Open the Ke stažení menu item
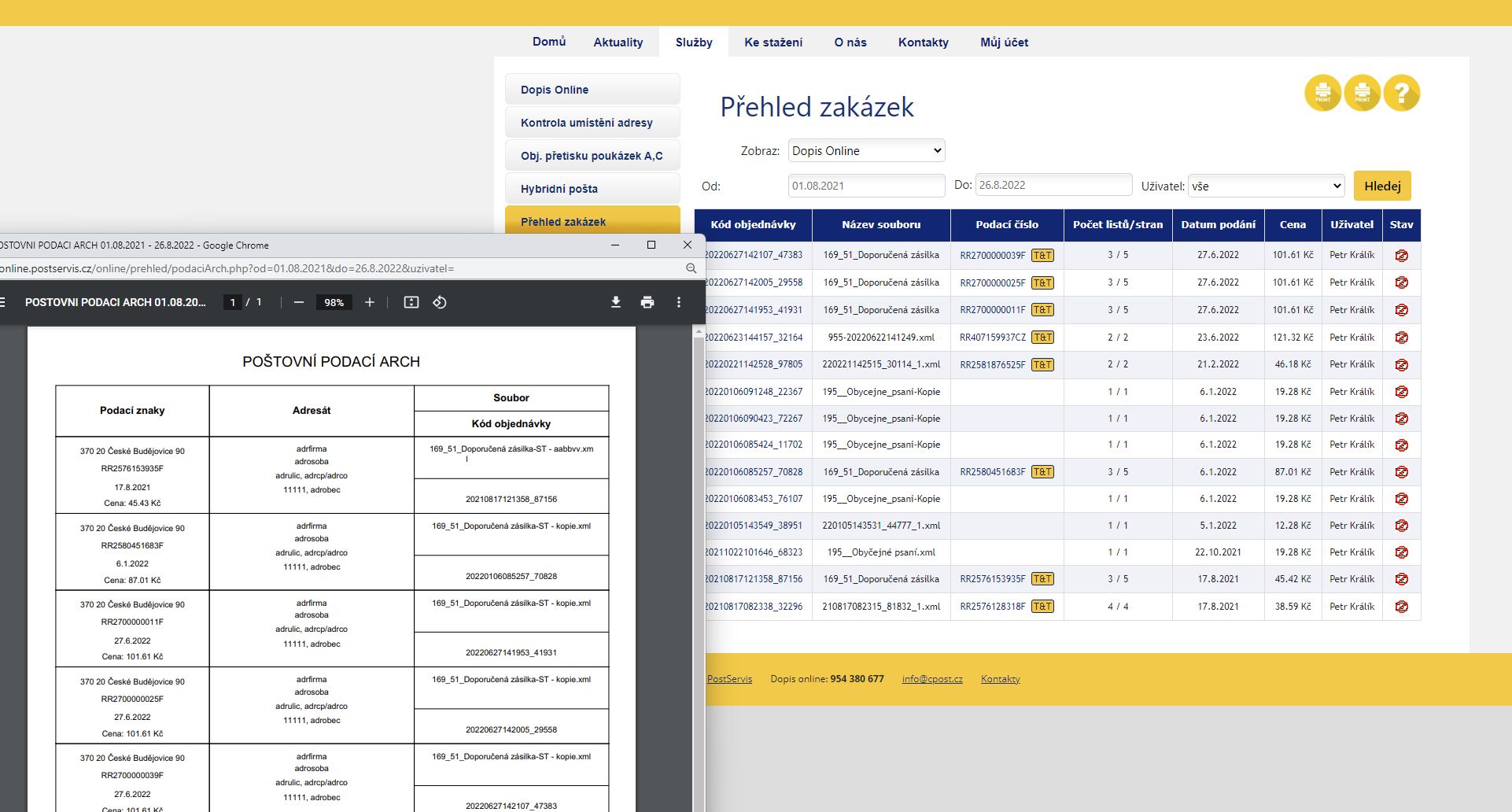The width and height of the screenshot is (1512, 812). pos(773,42)
